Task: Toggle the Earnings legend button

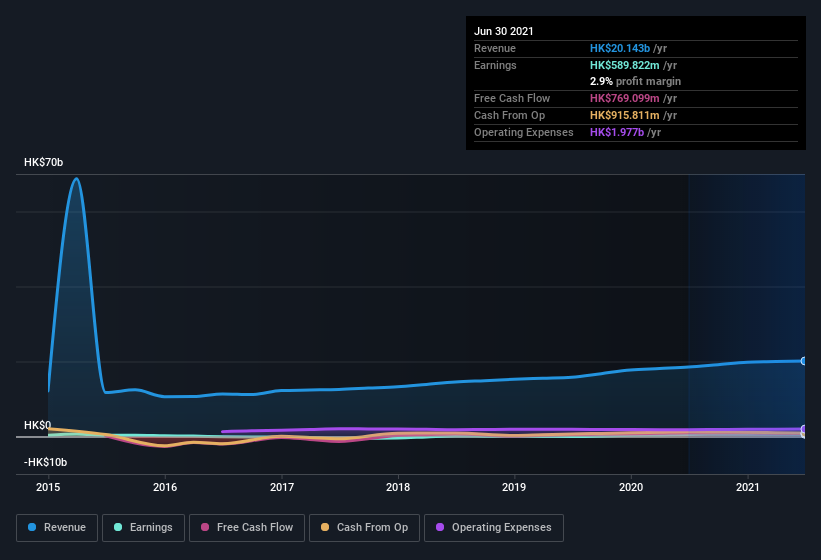Action: click(143, 528)
